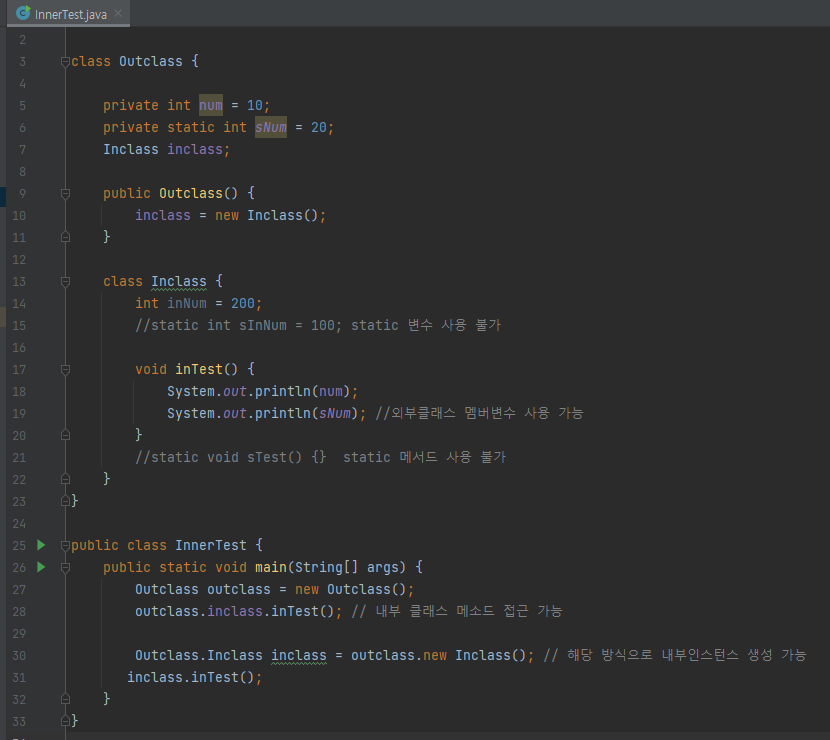830x740 pixels.
Task: Click 'main(String[] args)' on line 26
Action: pos(330,567)
